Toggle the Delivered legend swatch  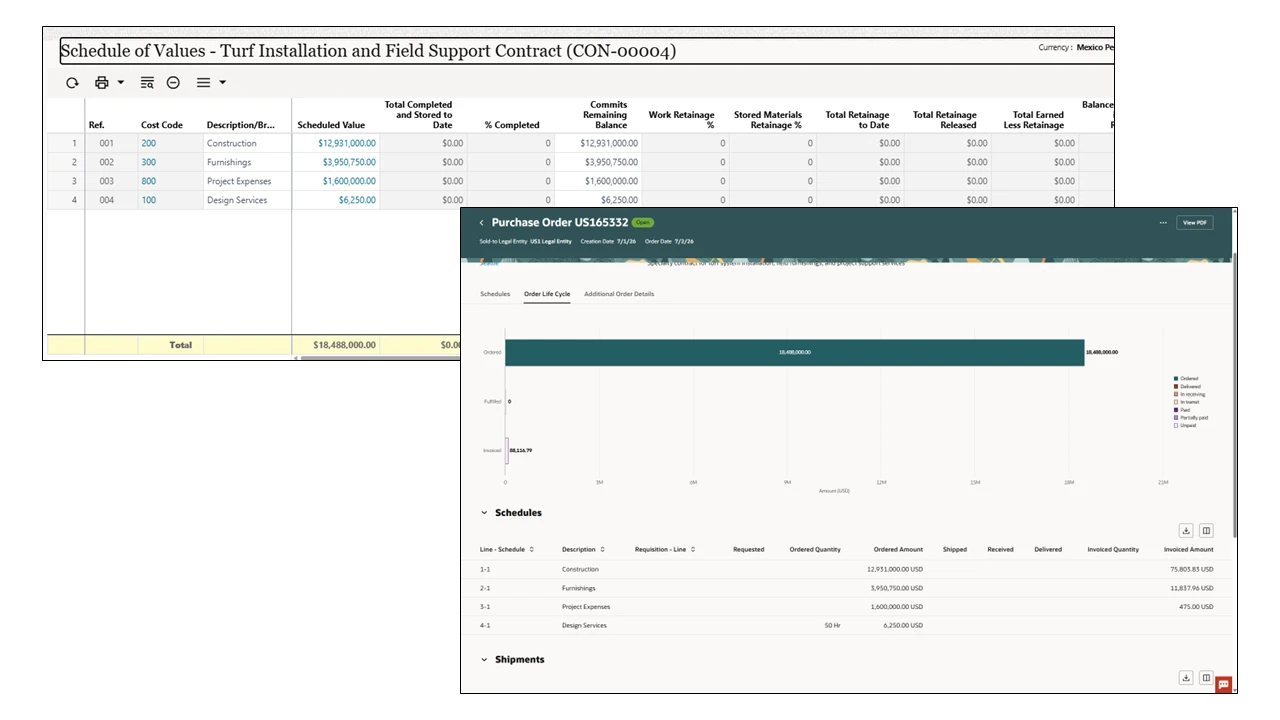click(x=1176, y=387)
